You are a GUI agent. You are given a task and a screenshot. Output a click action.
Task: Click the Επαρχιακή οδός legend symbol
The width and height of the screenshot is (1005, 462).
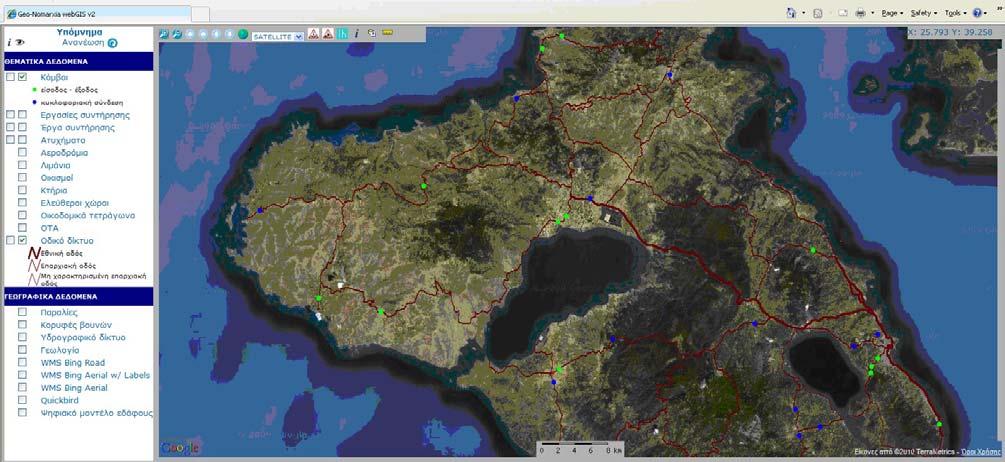click(x=33, y=265)
